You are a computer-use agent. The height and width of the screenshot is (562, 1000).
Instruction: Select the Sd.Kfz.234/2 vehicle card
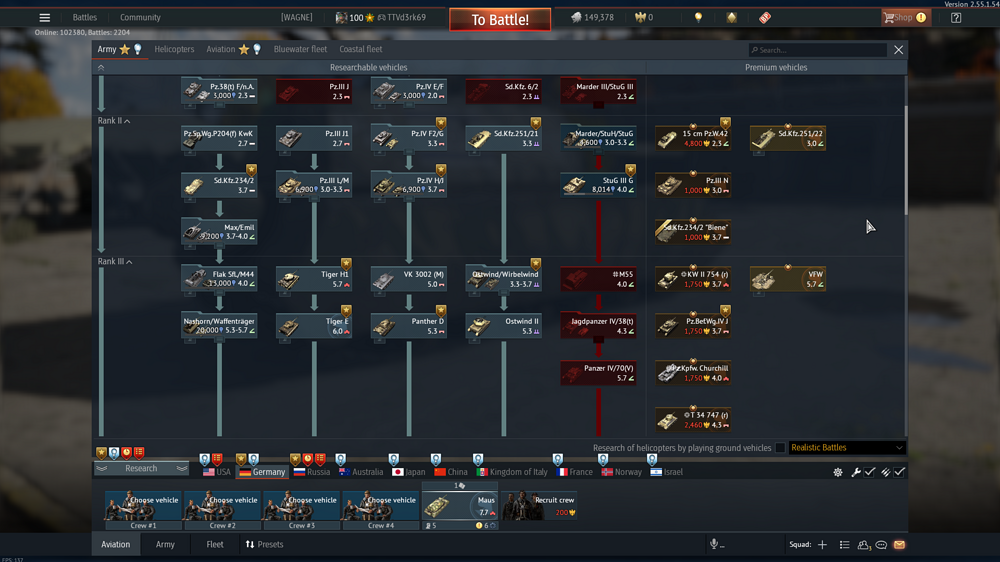(x=219, y=185)
